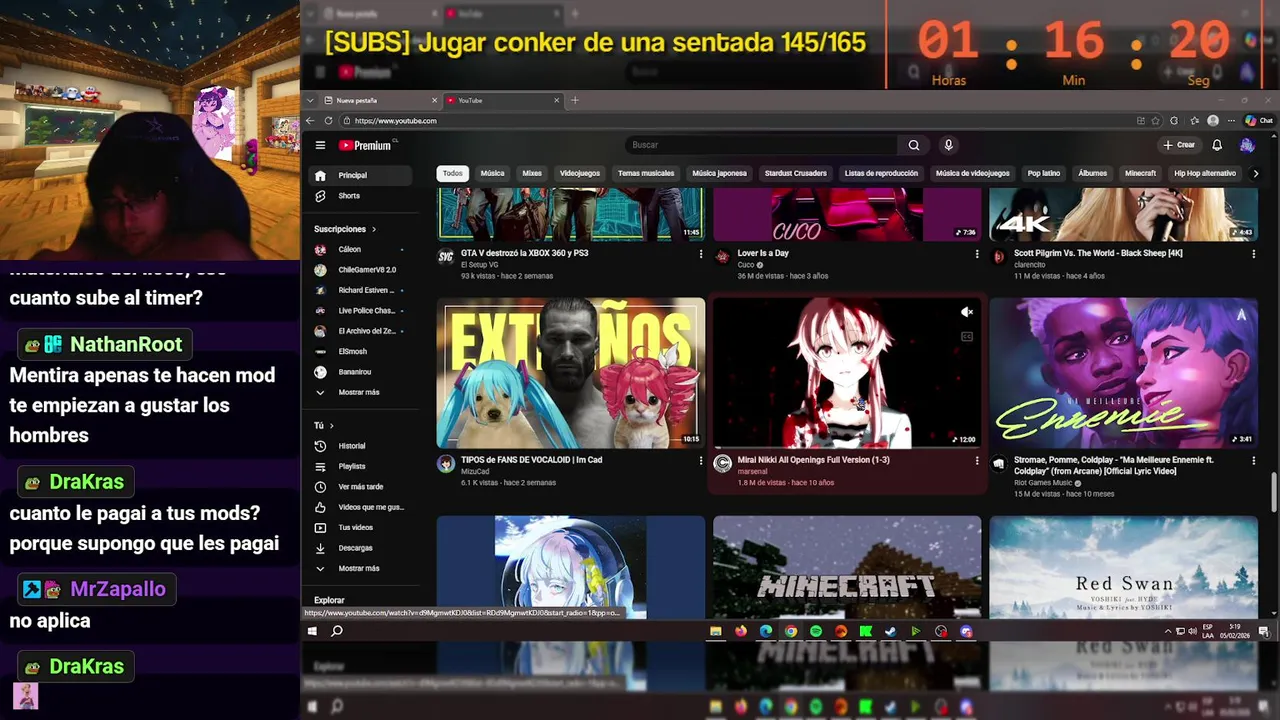Open the Bananirou channel subscription

[360, 372]
